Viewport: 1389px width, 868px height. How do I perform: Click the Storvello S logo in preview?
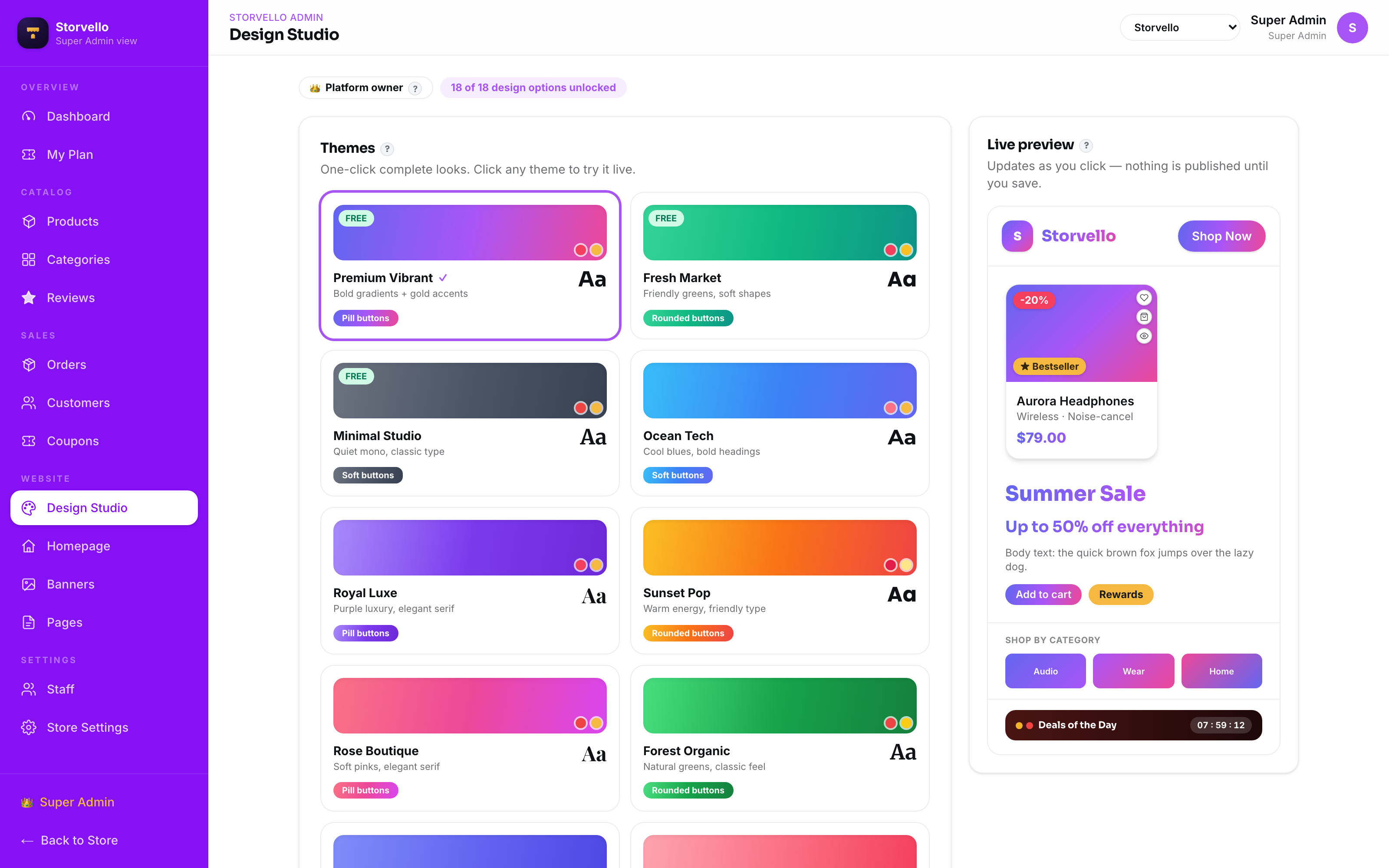tap(1017, 236)
